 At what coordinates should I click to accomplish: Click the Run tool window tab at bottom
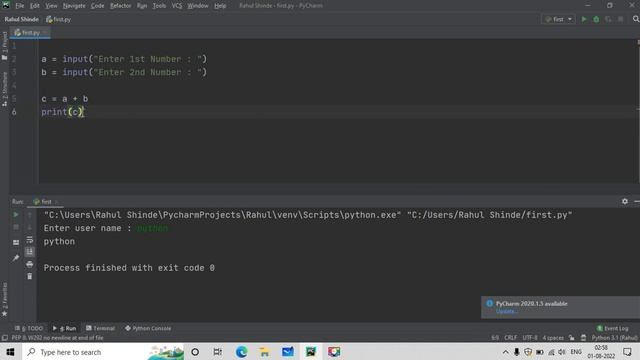click(64, 328)
